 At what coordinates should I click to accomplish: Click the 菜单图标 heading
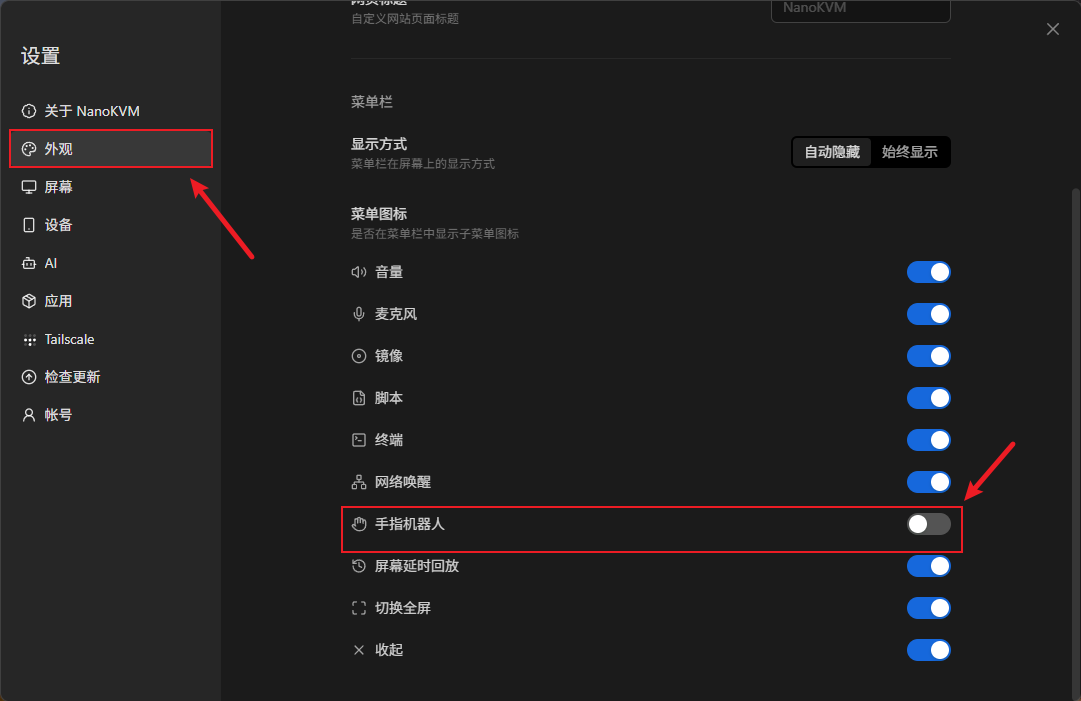click(x=378, y=214)
